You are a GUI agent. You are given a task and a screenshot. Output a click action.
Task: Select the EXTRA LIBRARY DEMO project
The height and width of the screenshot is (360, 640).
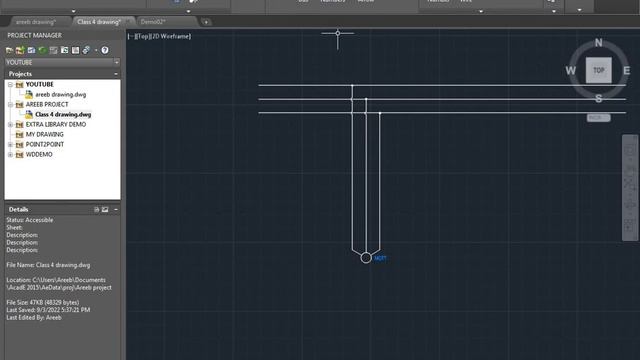[x=56, y=124]
